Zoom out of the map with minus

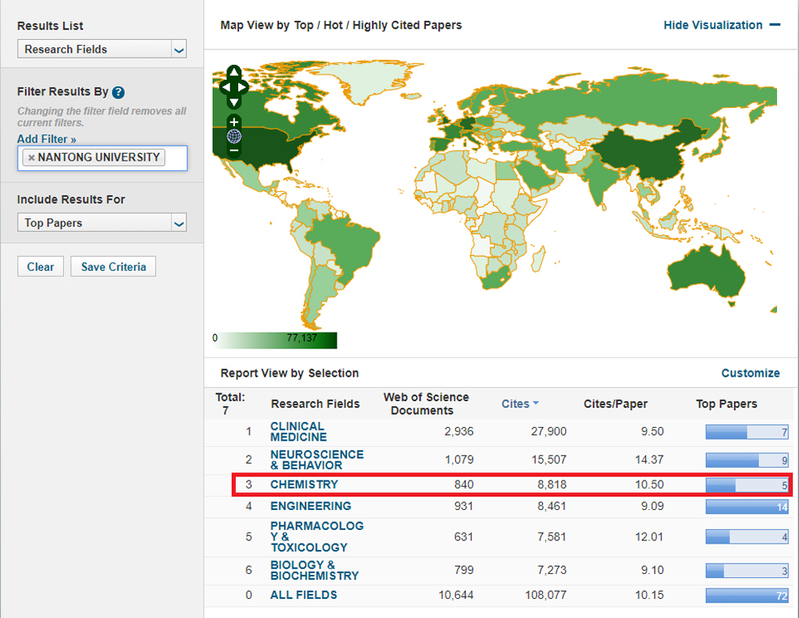[234, 151]
